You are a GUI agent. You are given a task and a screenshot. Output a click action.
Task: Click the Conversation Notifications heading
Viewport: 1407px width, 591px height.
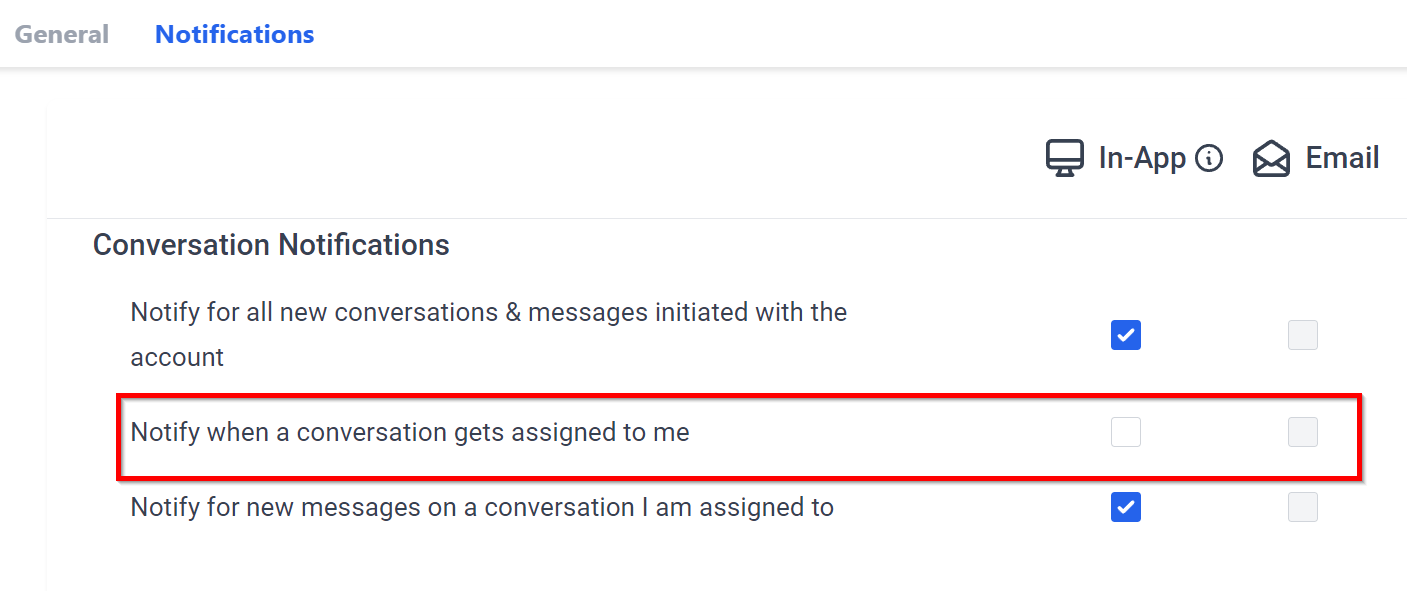point(271,245)
